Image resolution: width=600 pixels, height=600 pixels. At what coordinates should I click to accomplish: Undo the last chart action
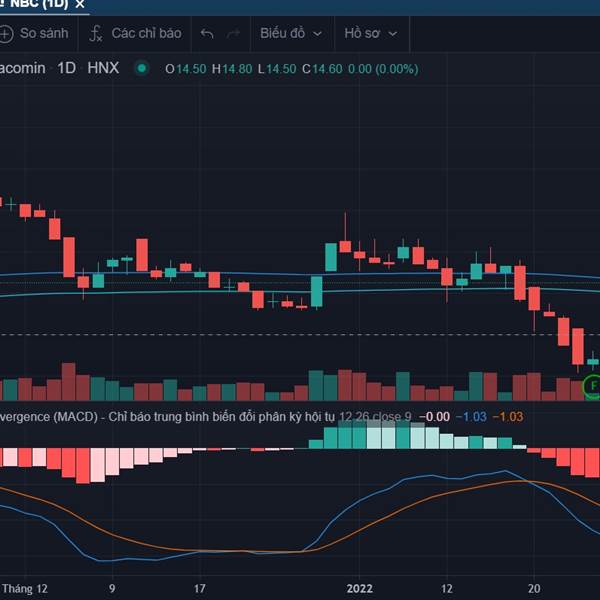(207, 34)
